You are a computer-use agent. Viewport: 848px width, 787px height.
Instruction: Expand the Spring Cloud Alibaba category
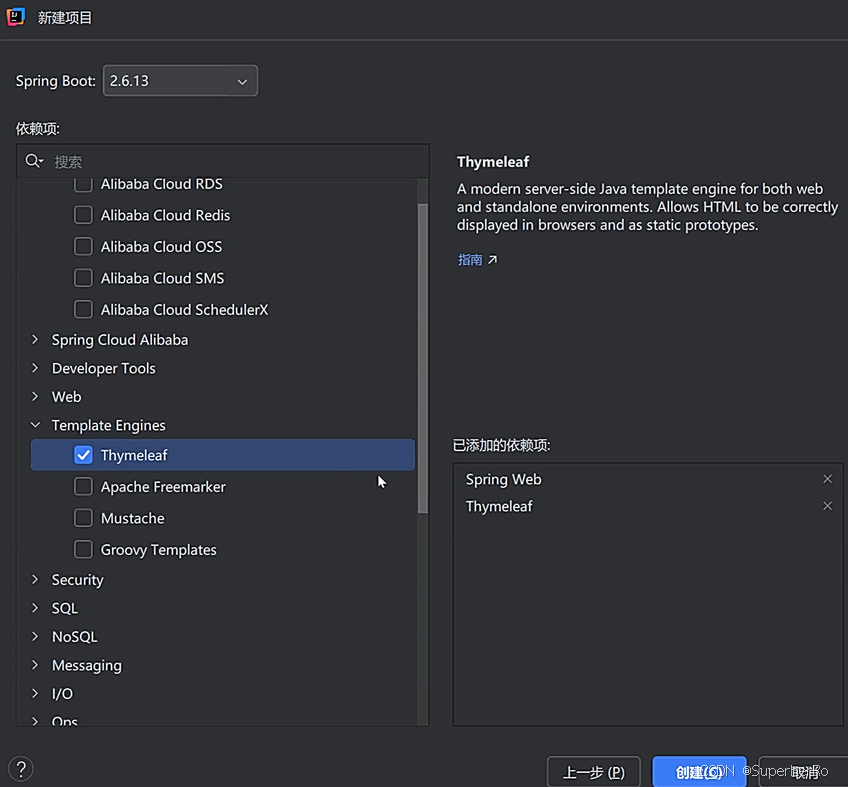point(35,339)
